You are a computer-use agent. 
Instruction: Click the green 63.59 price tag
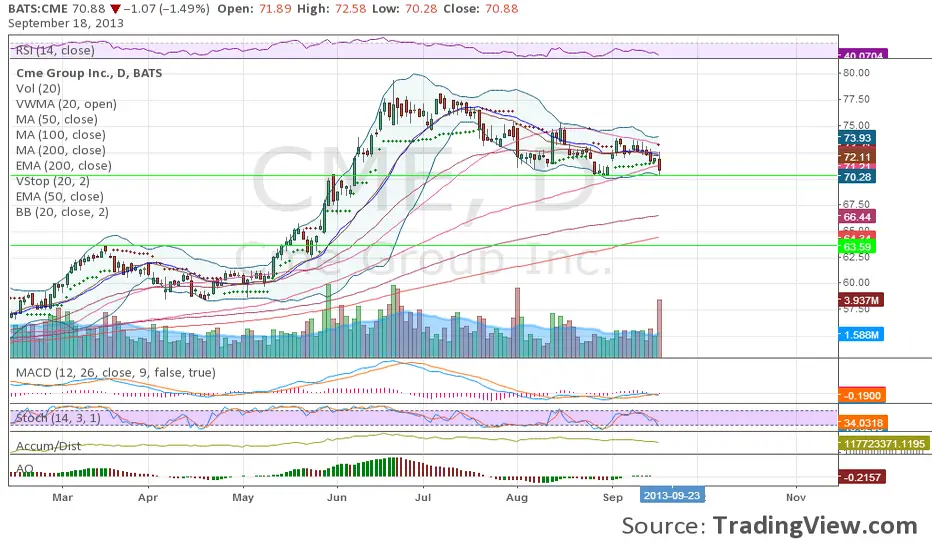(857, 247)
